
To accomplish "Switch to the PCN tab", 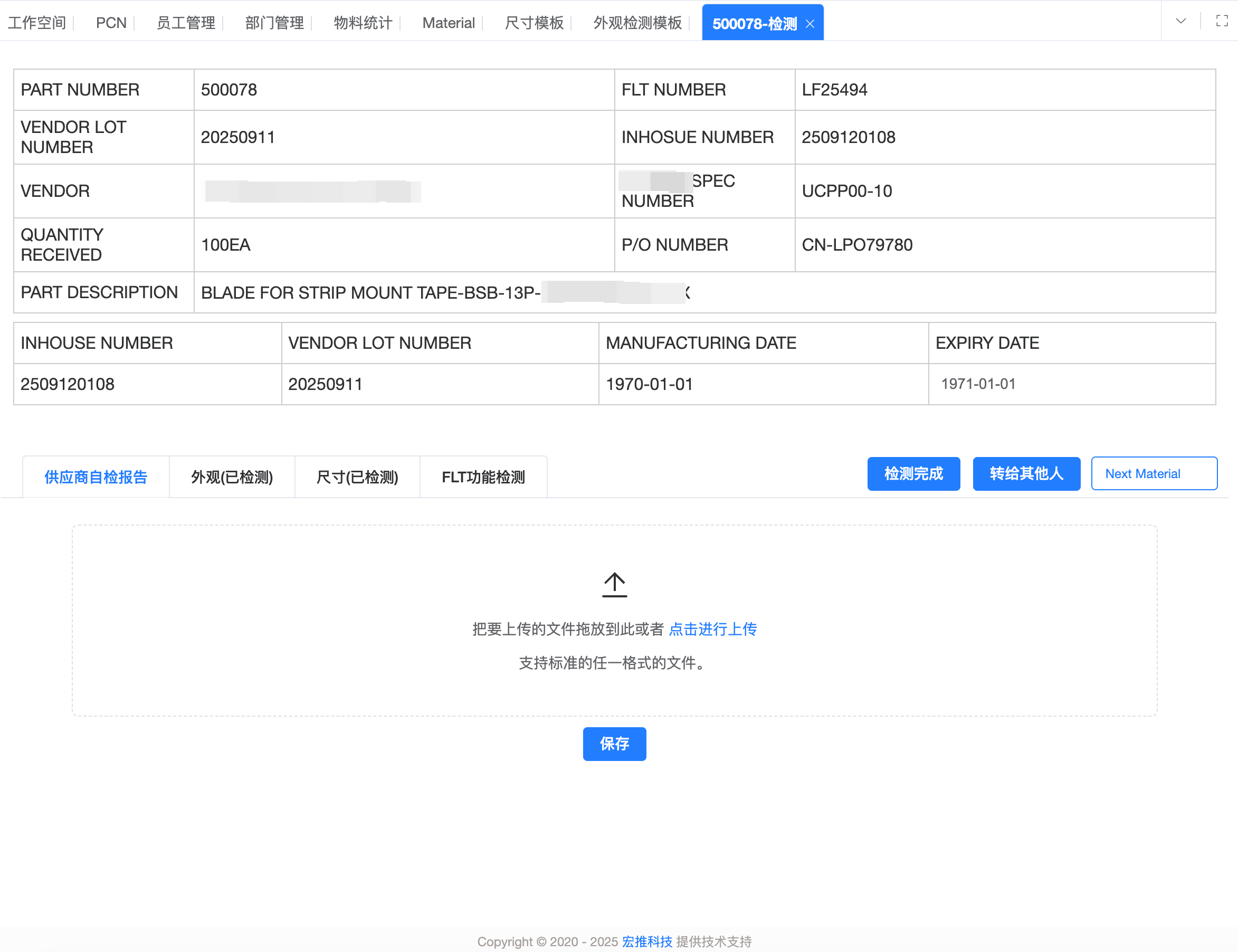I will pos(111,23).
